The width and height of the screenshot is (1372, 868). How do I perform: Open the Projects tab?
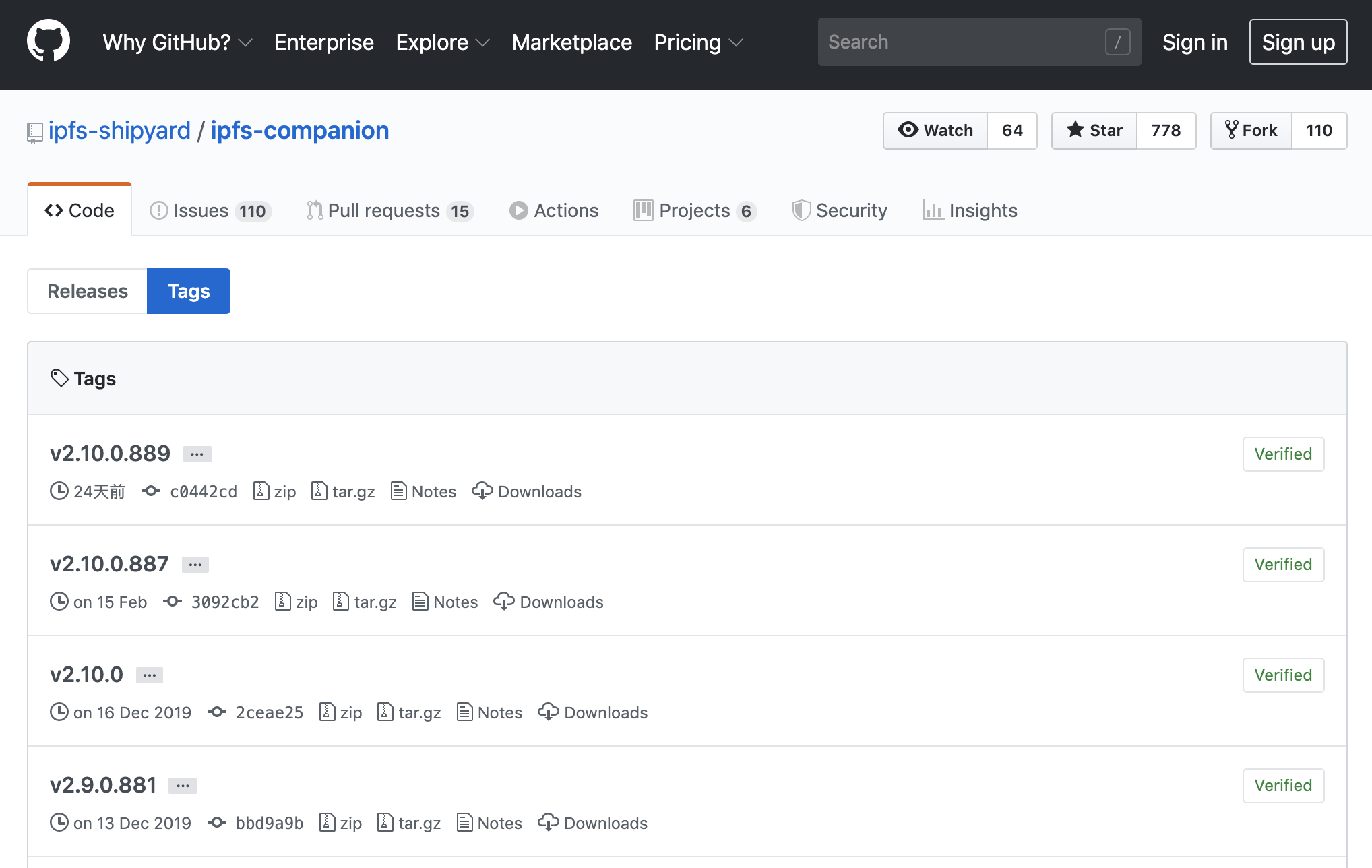695,210
